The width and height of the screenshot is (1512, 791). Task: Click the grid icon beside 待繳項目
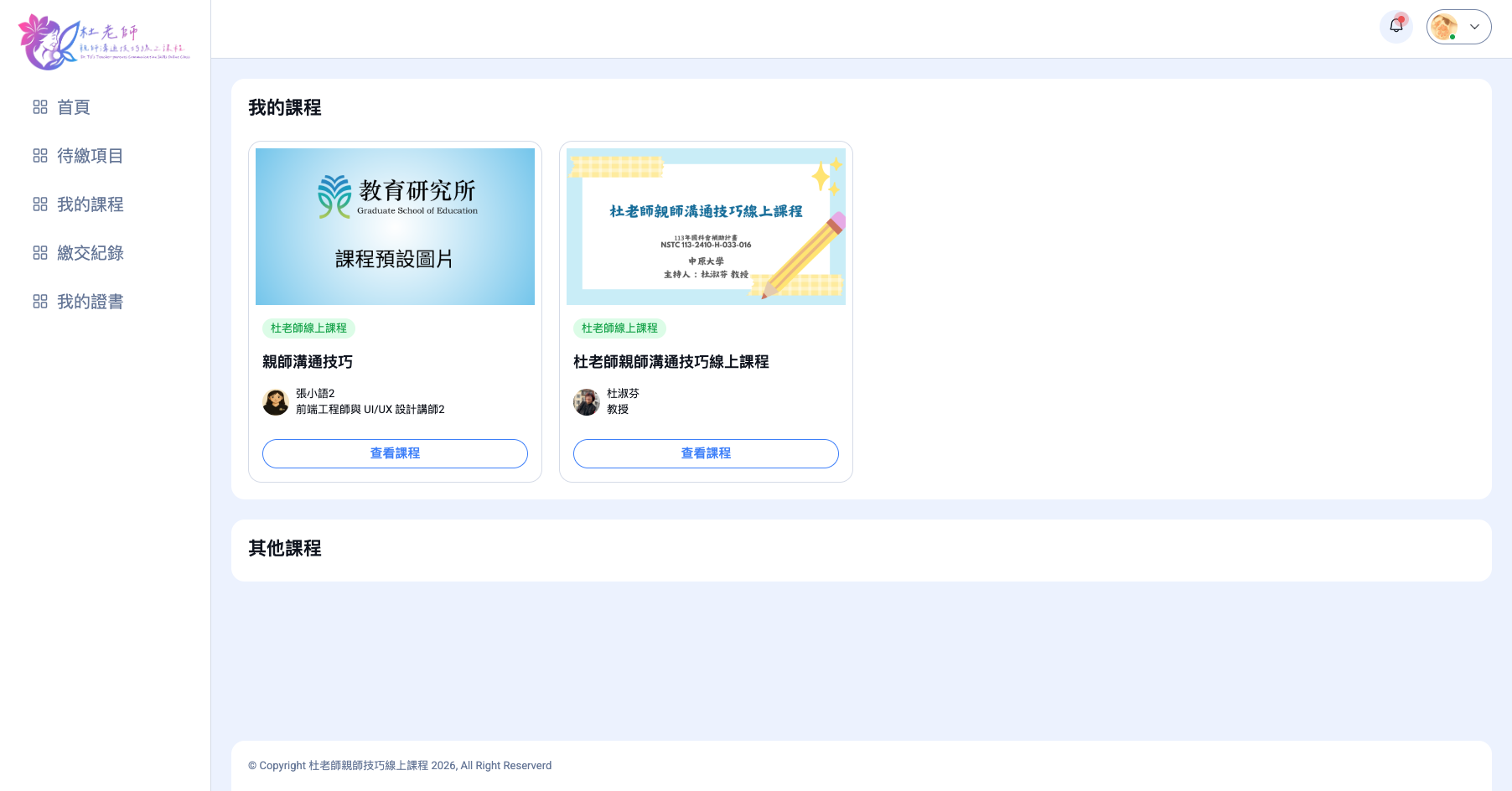click(40, 156)
